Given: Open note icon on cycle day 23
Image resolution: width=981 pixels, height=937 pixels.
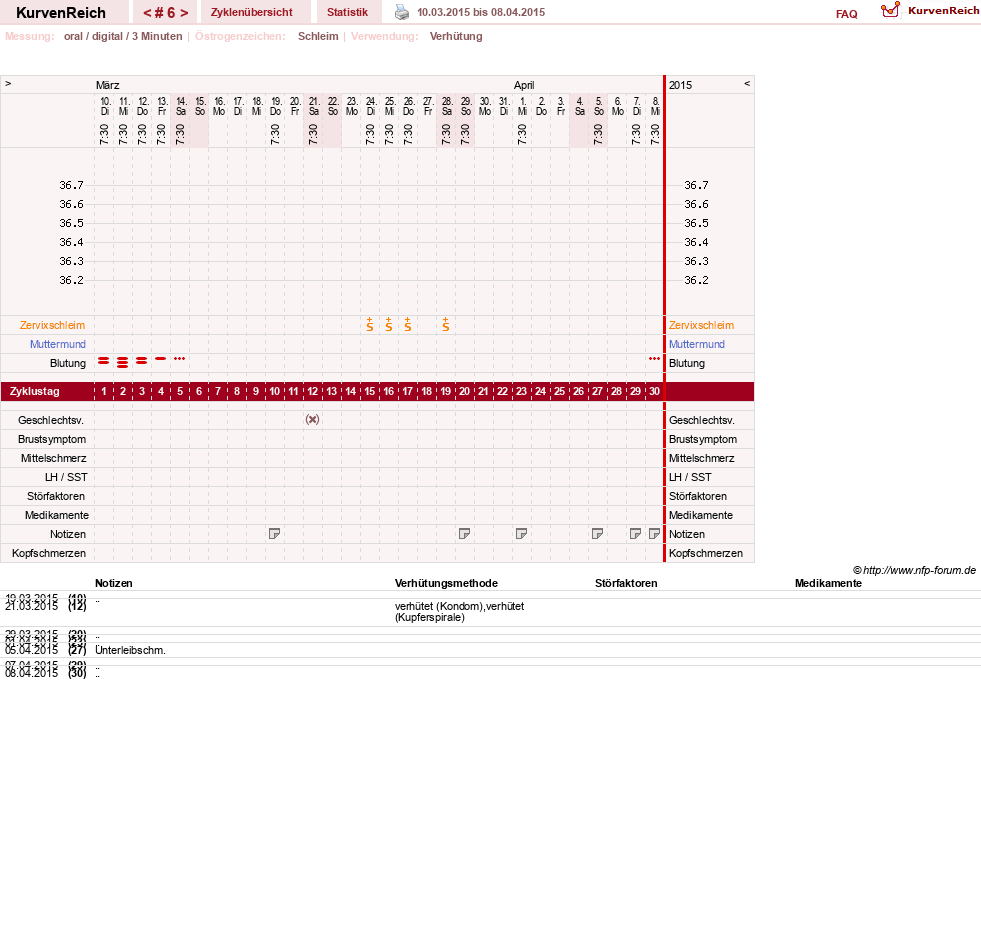Looking at the screenshot, I should pyautogui.click(x=521, y=534).
